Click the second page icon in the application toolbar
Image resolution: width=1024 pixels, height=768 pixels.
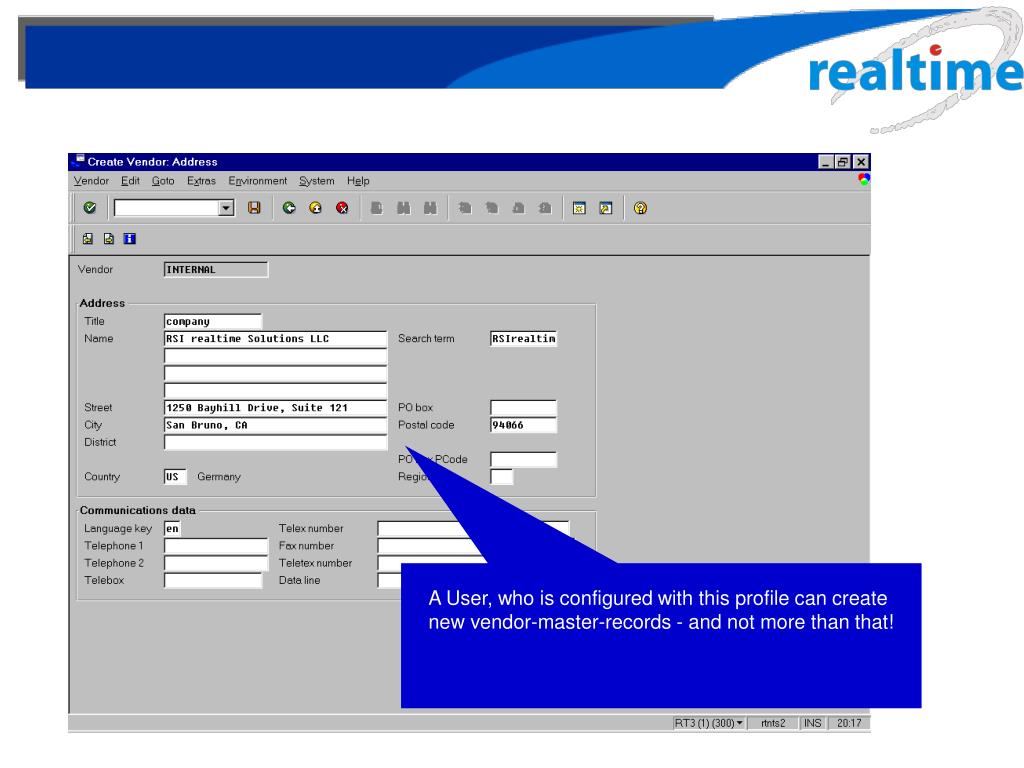pos(108,239)
